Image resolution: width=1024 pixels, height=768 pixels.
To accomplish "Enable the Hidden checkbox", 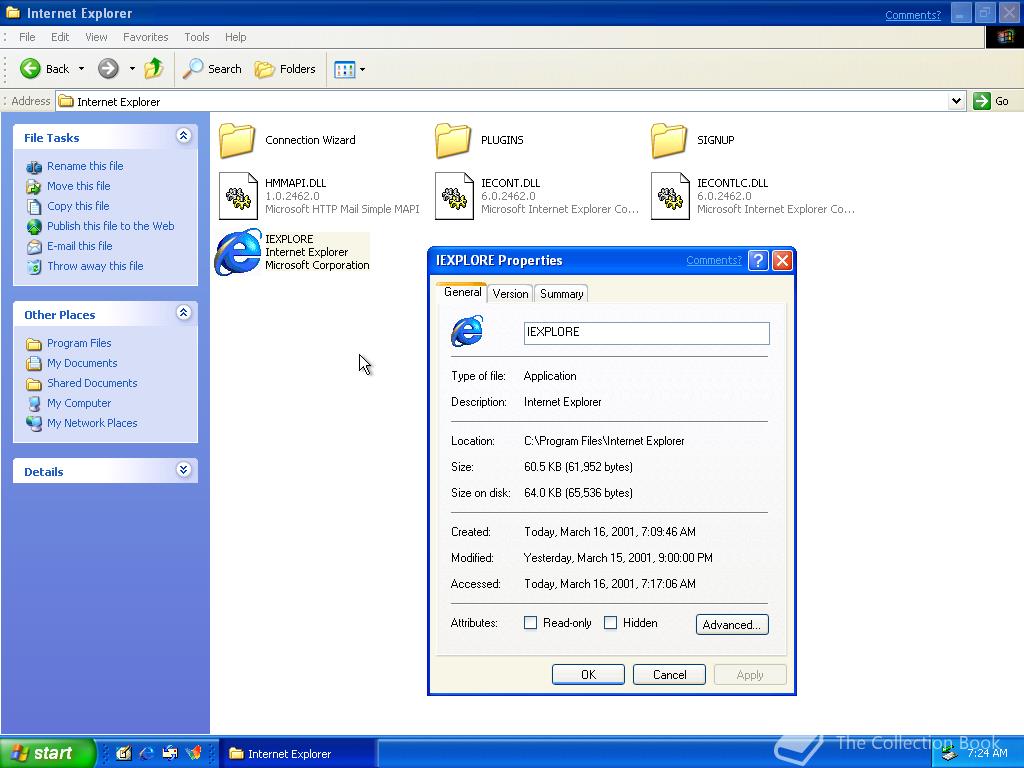I will [610, 623].
